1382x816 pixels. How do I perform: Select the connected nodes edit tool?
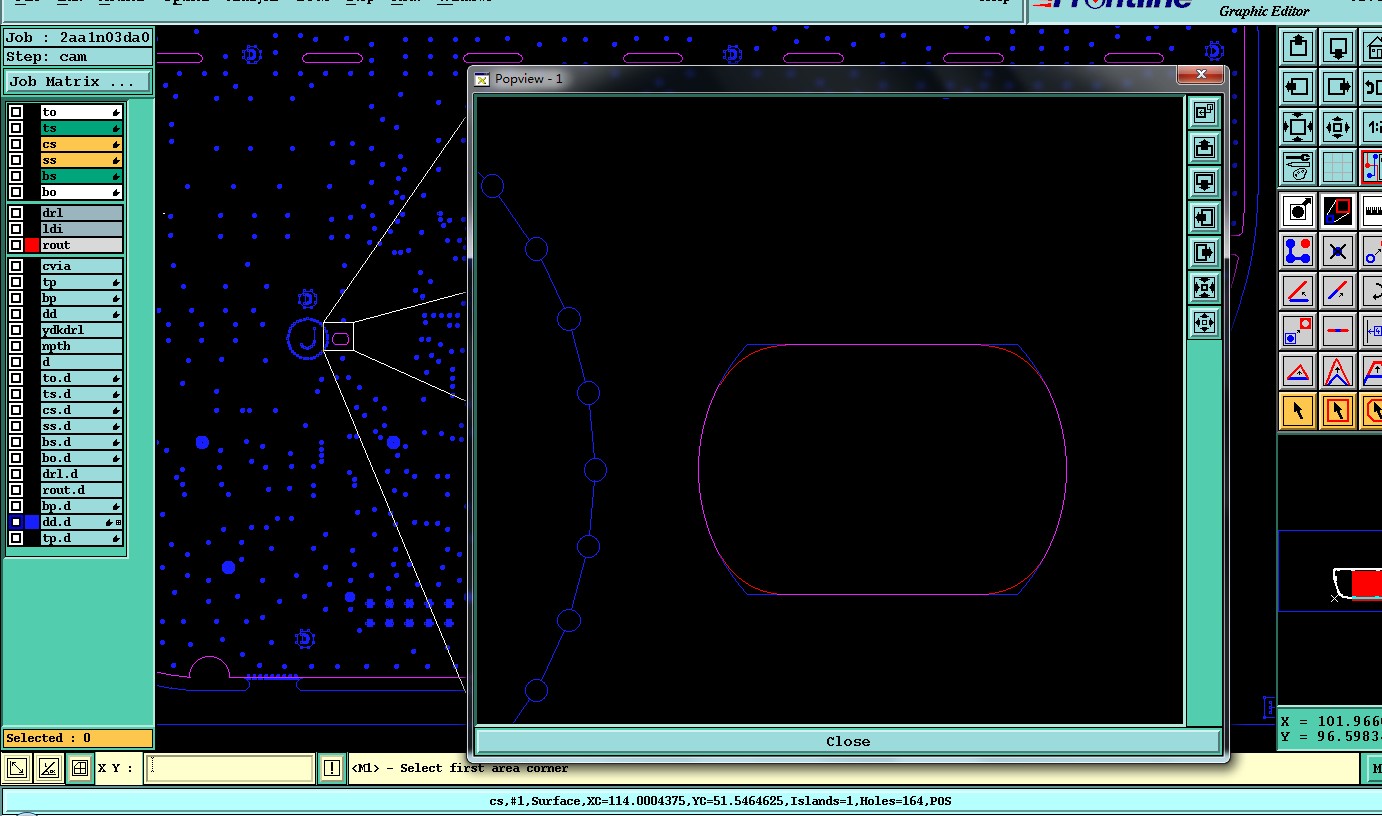(x=1298, y=251)
